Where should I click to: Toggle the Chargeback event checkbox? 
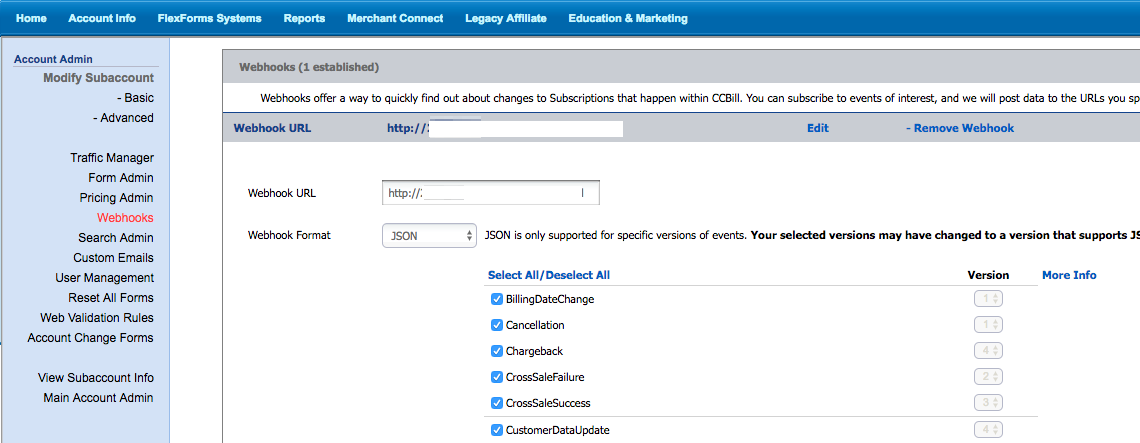point(497,351)
